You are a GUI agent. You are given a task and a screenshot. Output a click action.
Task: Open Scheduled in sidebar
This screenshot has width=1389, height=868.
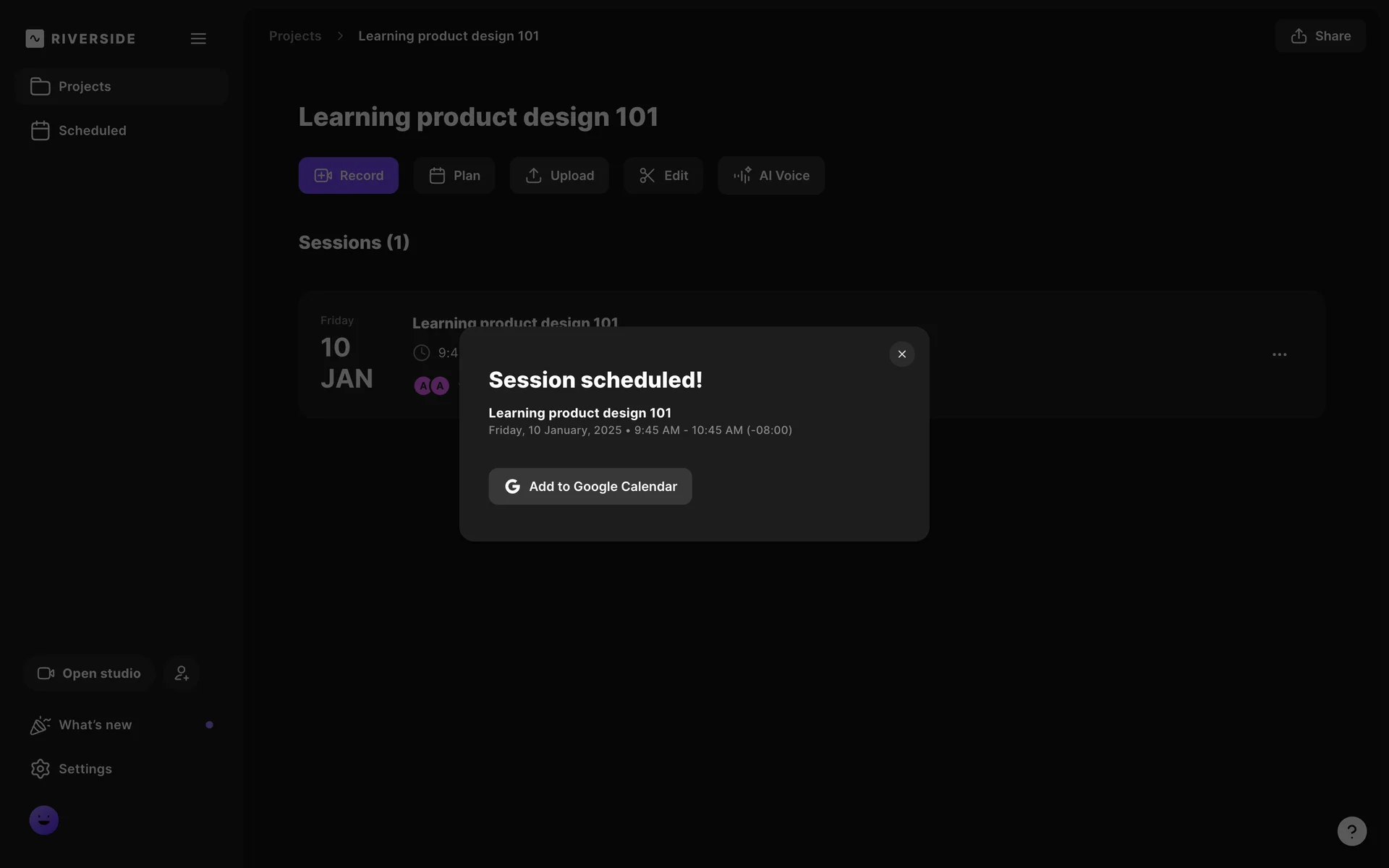92,131
